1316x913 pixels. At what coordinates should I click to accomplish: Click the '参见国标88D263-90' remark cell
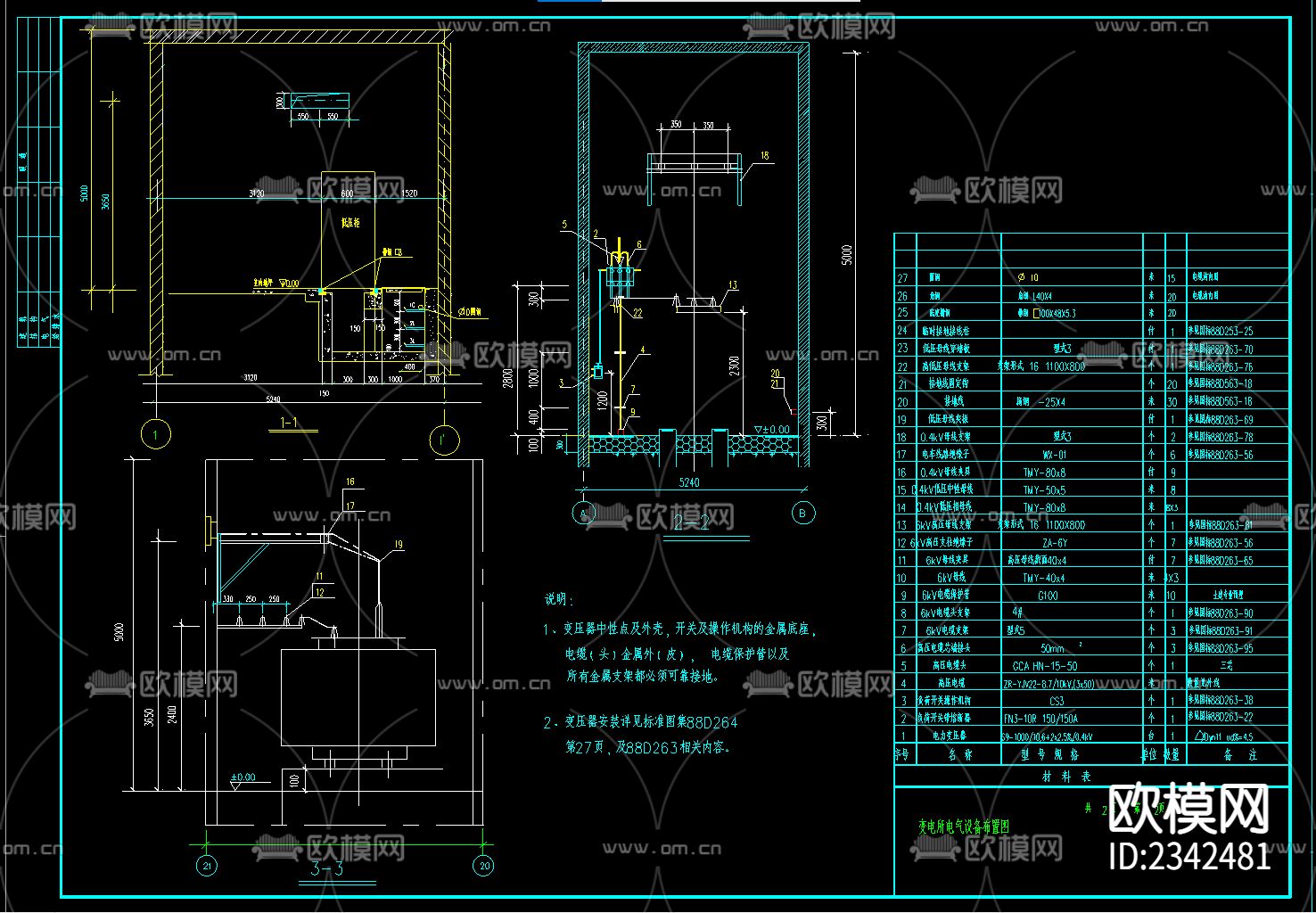(1221, 613)
